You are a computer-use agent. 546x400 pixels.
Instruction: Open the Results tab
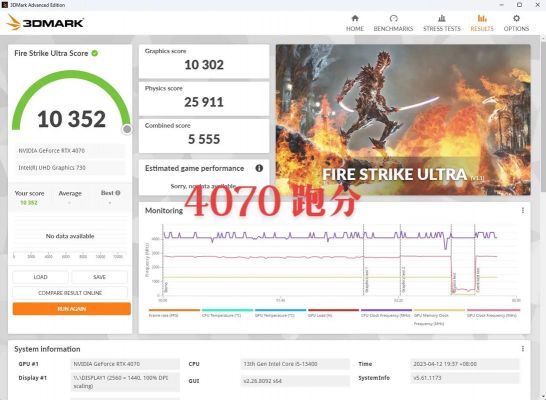482,23
